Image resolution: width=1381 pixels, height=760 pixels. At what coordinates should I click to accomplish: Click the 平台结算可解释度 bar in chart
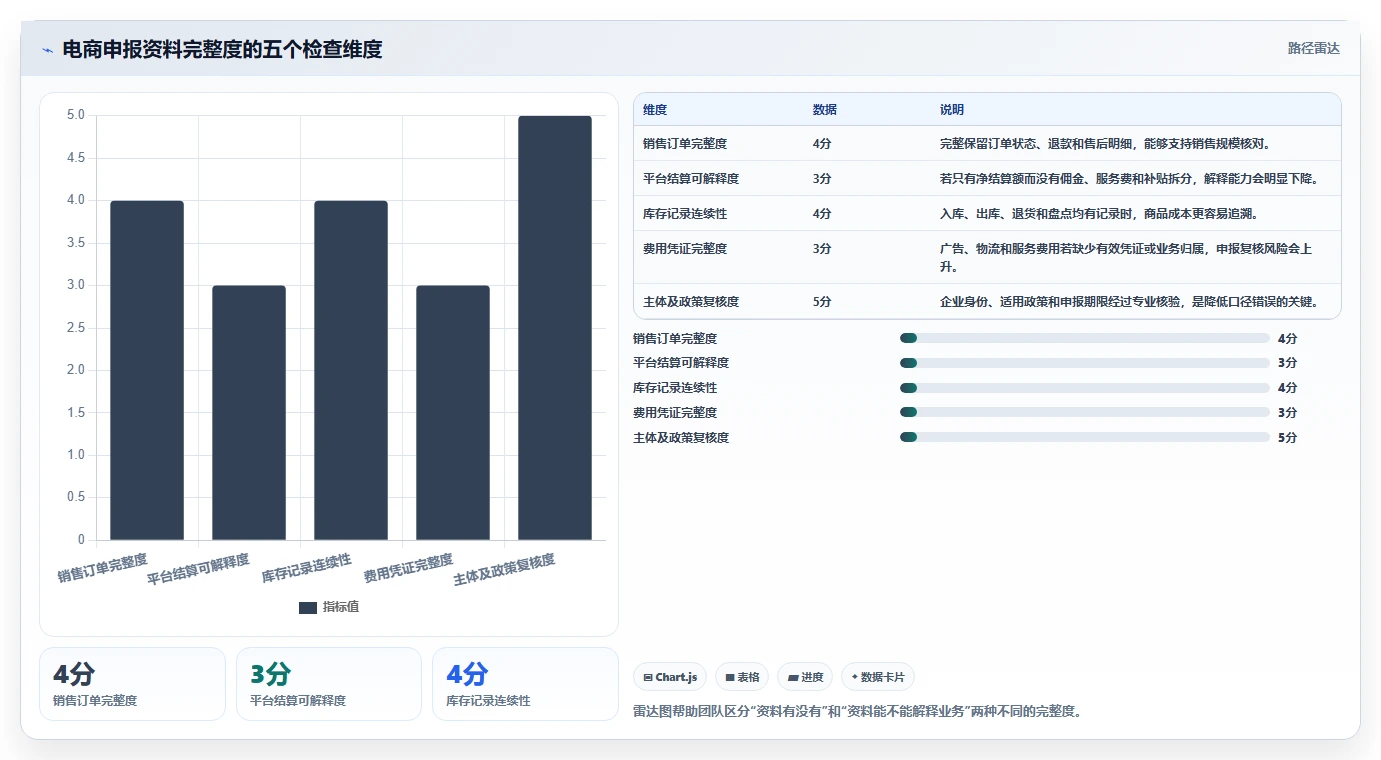(x=249, y=413)
